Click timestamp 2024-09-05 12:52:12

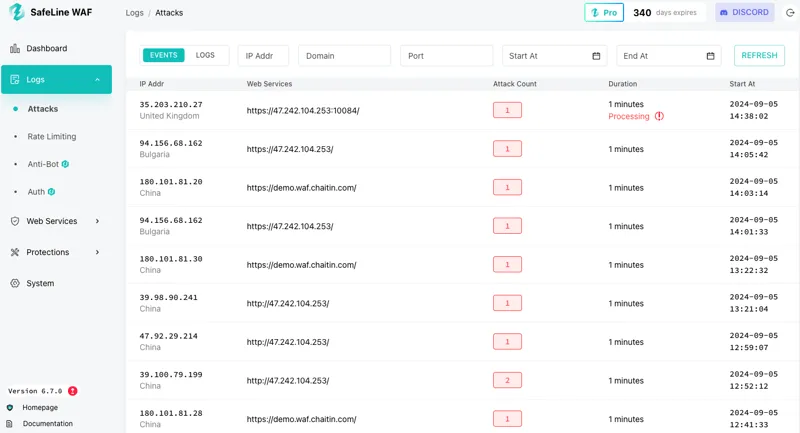tap(754, 380)
